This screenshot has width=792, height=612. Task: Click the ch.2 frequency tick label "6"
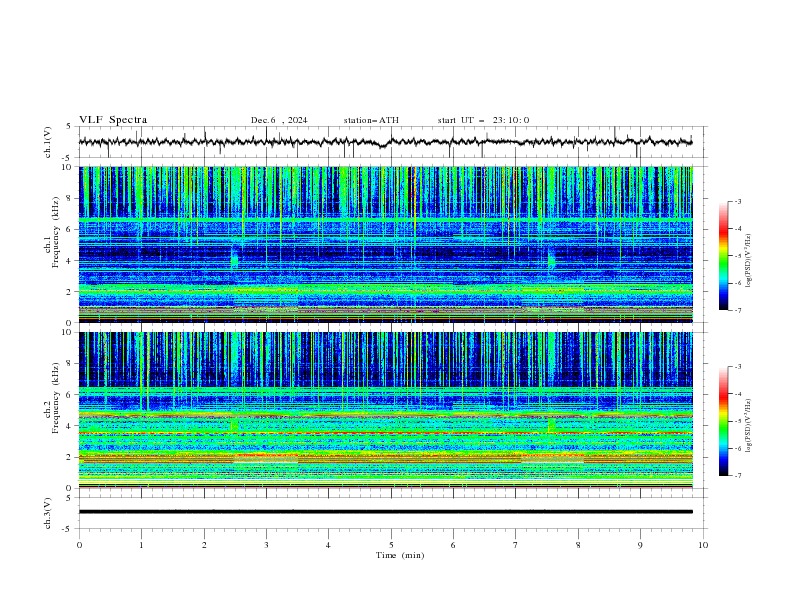click(70, 395)
